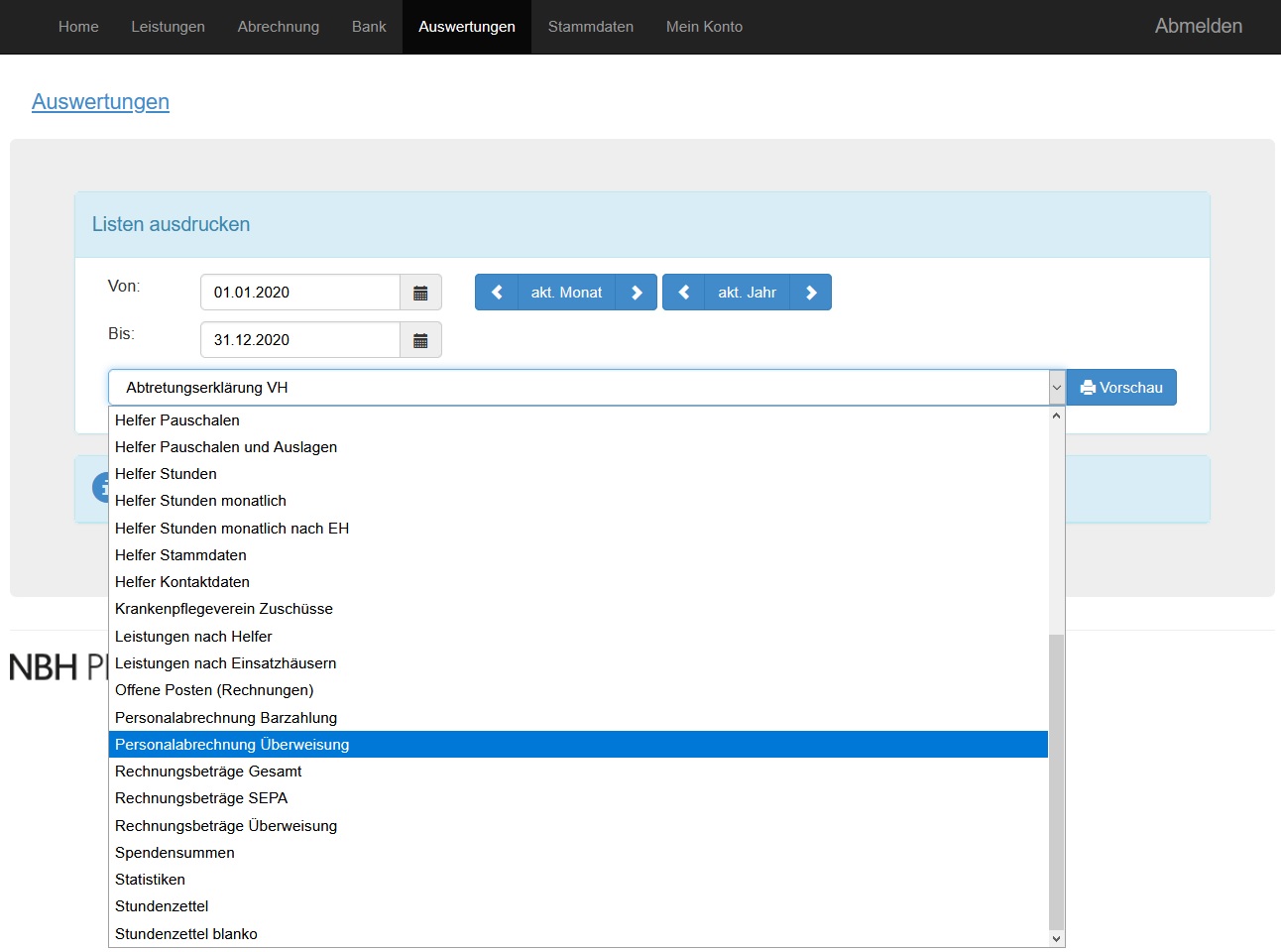Open the Von date calendar picker

point(420,293)
